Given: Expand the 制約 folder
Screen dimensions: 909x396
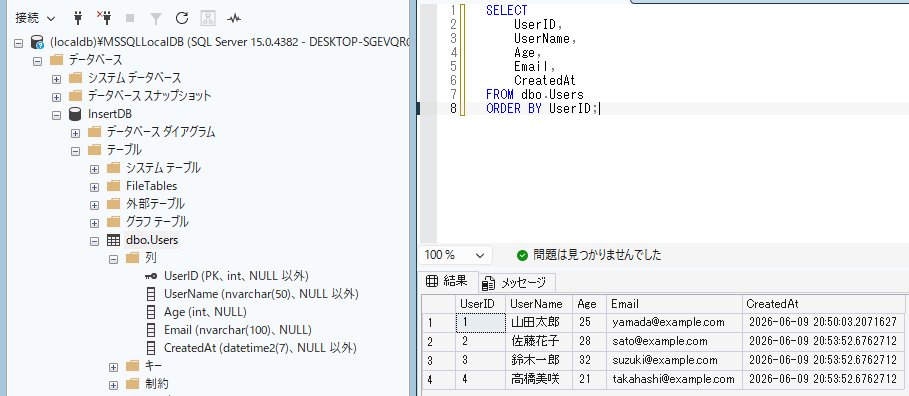Looking at the screenshot, I should pos(114,384).
